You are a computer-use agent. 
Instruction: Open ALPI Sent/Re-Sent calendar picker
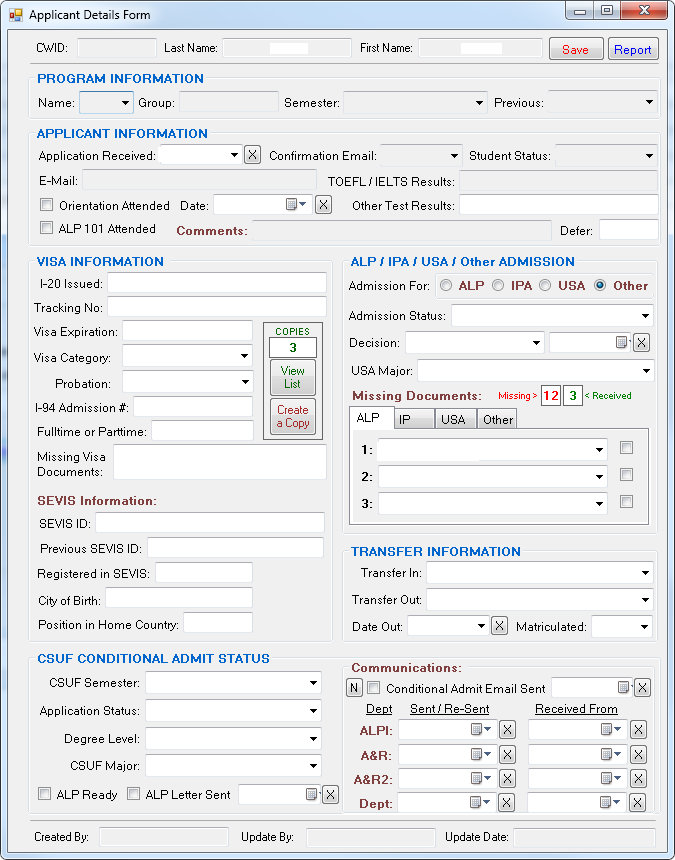click(481, 729)
